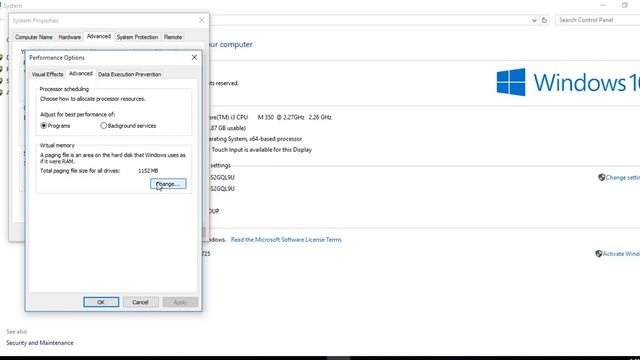This screenshot has height=360, width=640.
Task: Open Remote tab in System Properties
Action: [x=173, y=37]
